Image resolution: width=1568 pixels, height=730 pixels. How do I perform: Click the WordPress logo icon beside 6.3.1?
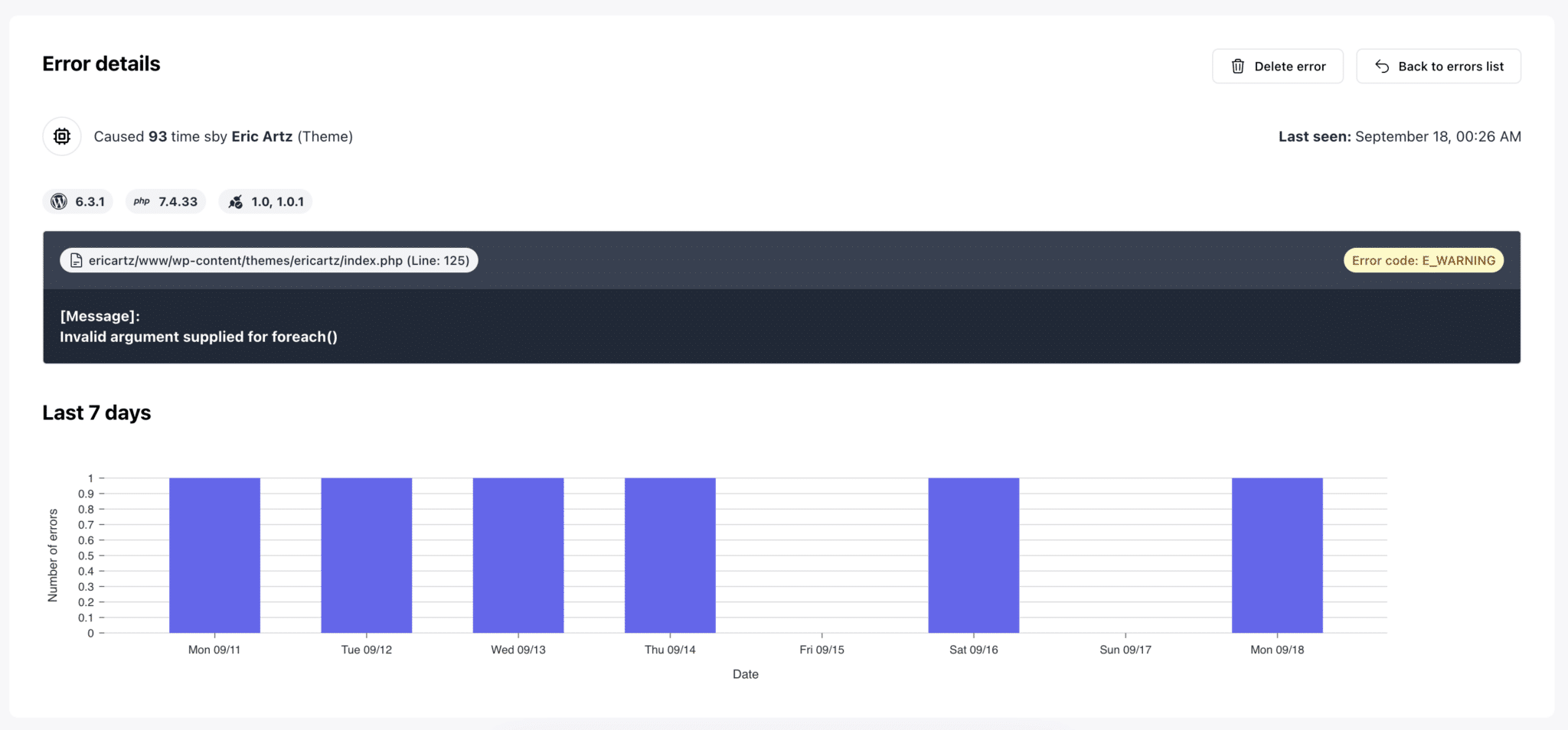pyautogui.click(x=59, y=201)
